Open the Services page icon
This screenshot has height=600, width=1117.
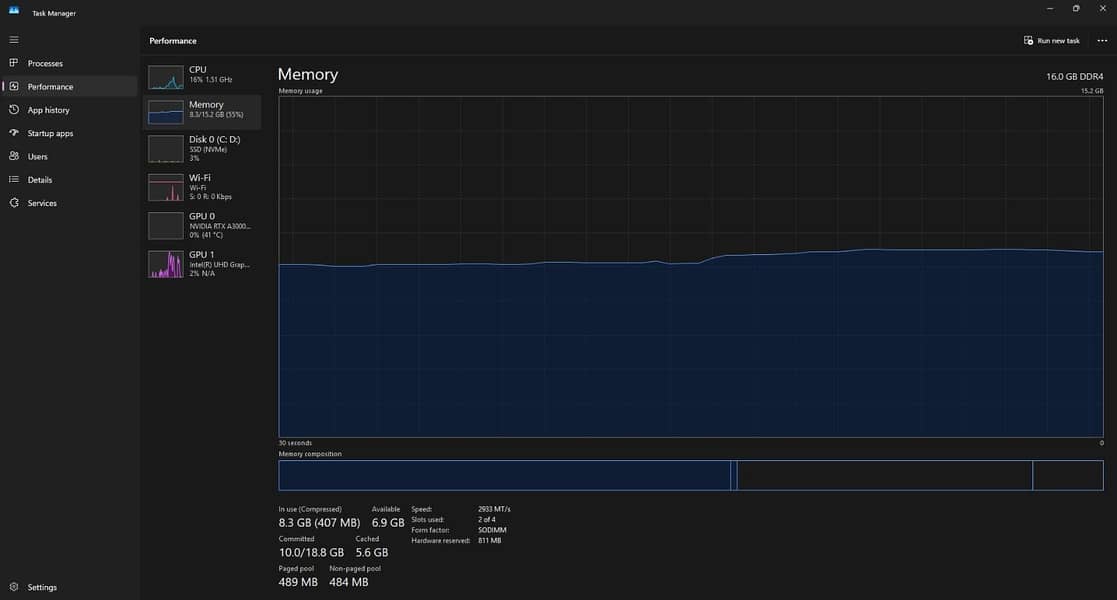14,202
